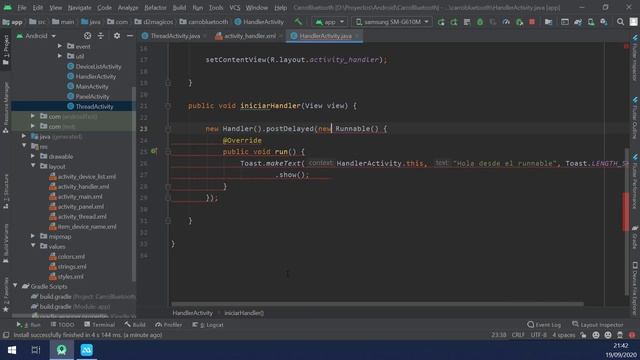The image size is (640, 360).
Task: Click the scroll-from-source target icon
Action: point(87,36)
